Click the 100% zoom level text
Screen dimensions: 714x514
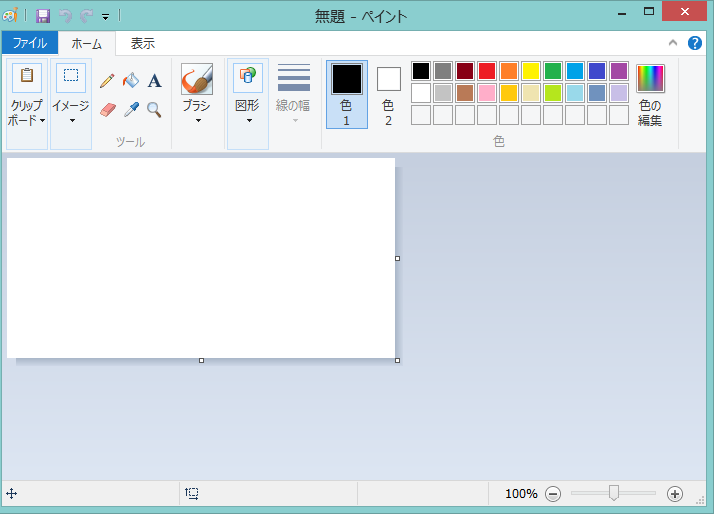click(521, 494)
